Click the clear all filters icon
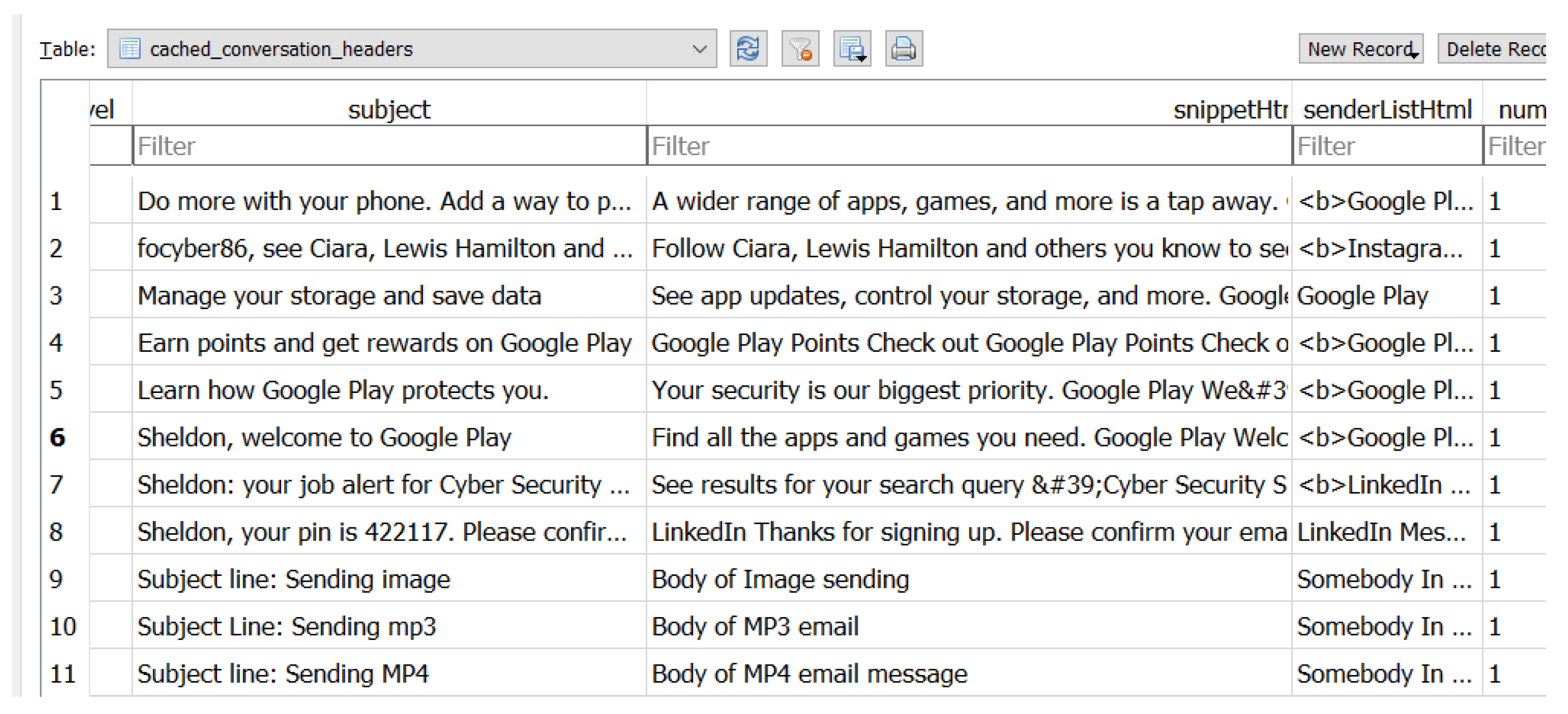The image size is (1568, 714). coord(800,48)
